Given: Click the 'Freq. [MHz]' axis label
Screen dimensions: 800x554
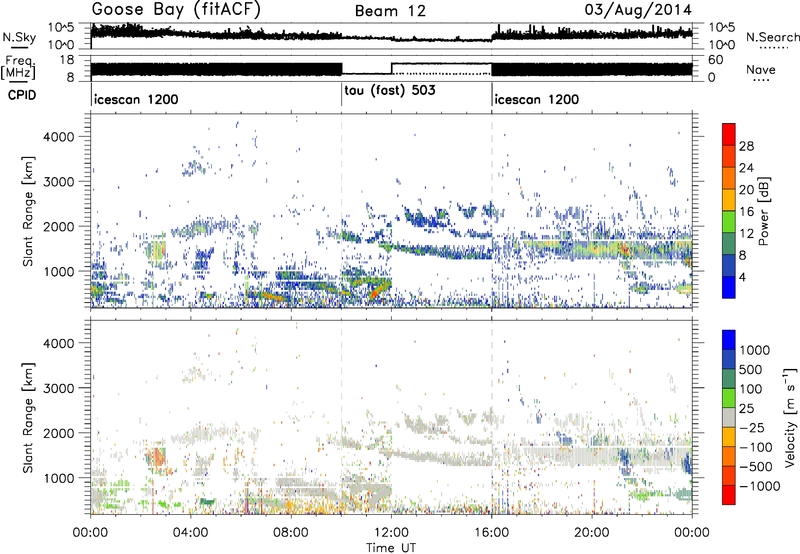Looking at the screenshot, I should click(x=18, y=68).
